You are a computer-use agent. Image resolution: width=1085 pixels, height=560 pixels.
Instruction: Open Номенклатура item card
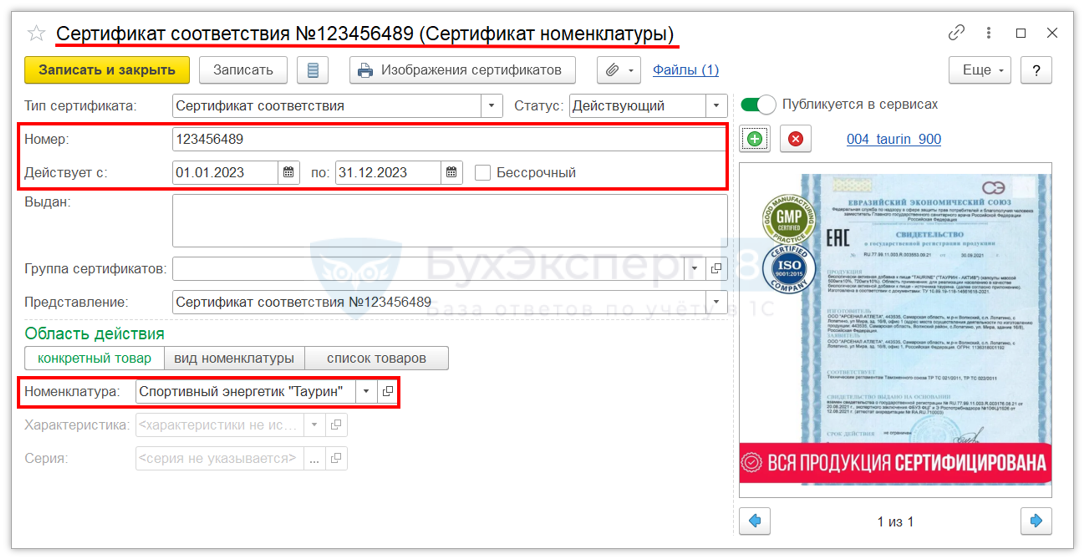[x=388, y=391]
